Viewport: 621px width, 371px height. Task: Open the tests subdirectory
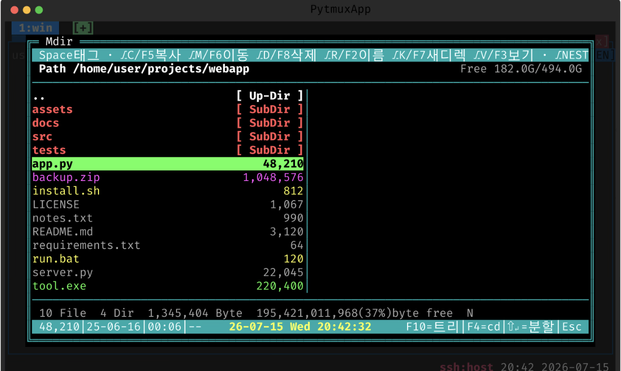168,150
